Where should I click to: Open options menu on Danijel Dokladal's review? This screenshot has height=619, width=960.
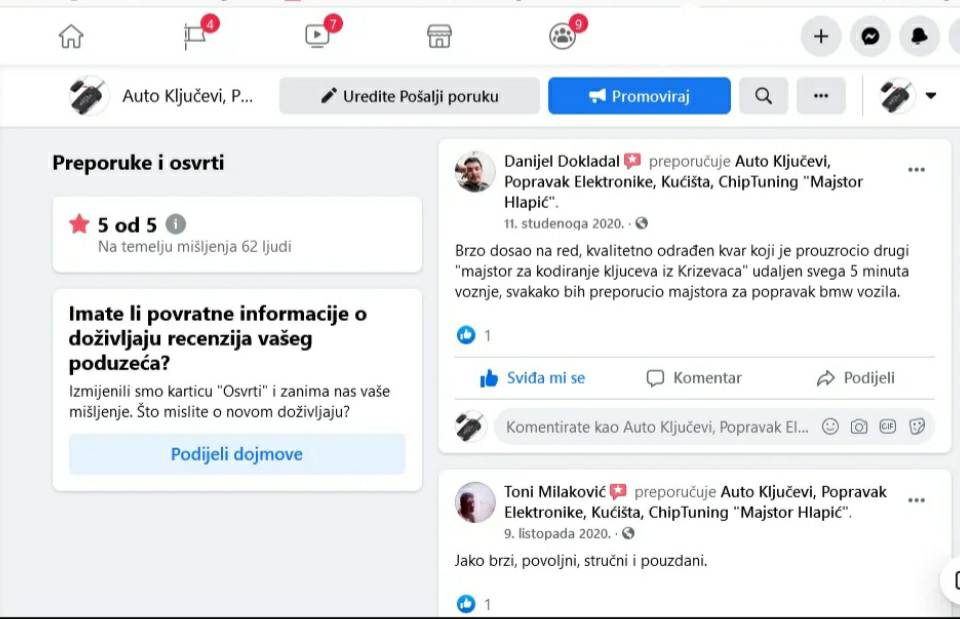click(916, 170)
